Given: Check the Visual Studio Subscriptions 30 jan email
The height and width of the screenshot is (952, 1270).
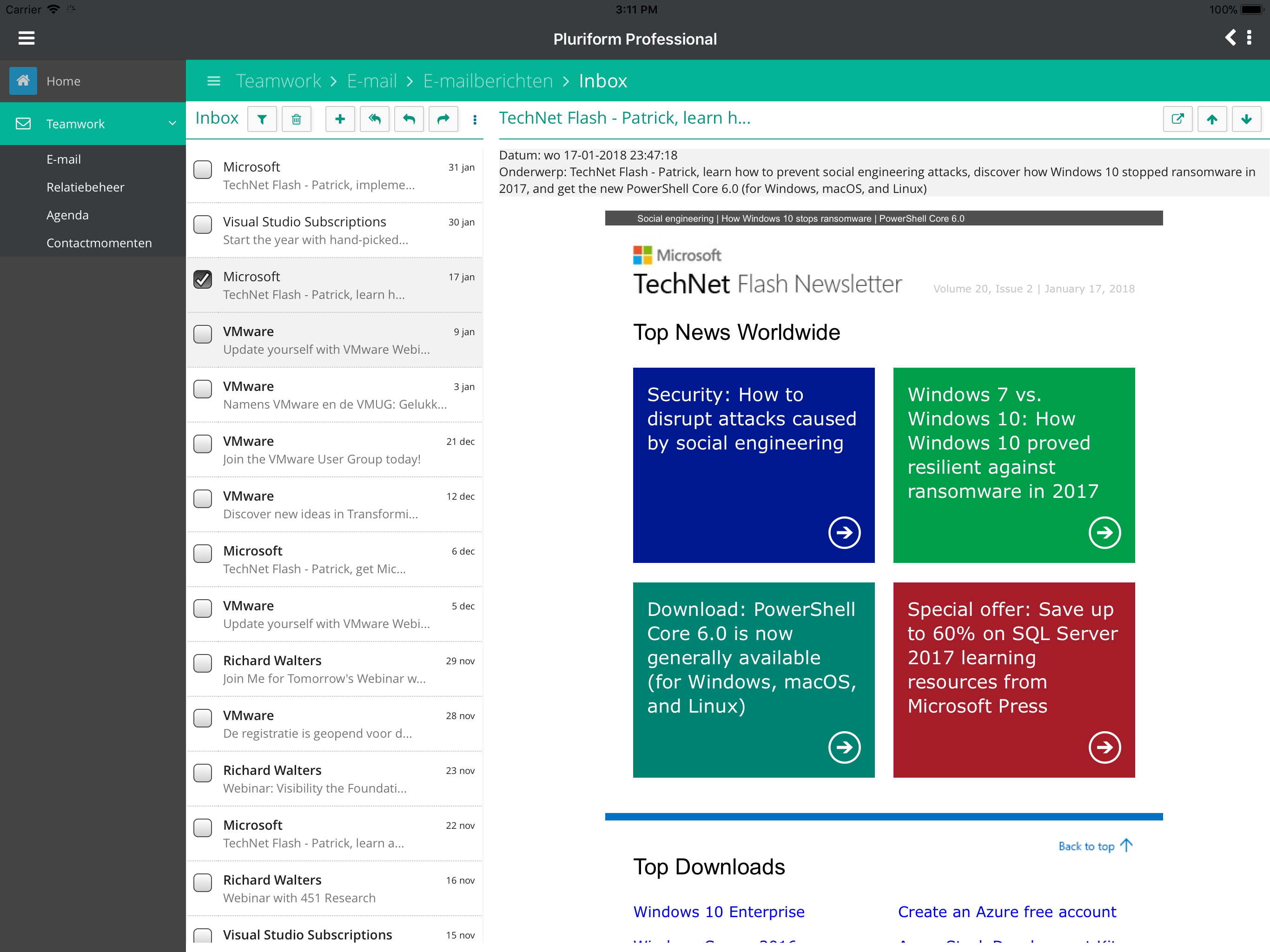Looking at the screenshot, I should click(x=203, y=225).
